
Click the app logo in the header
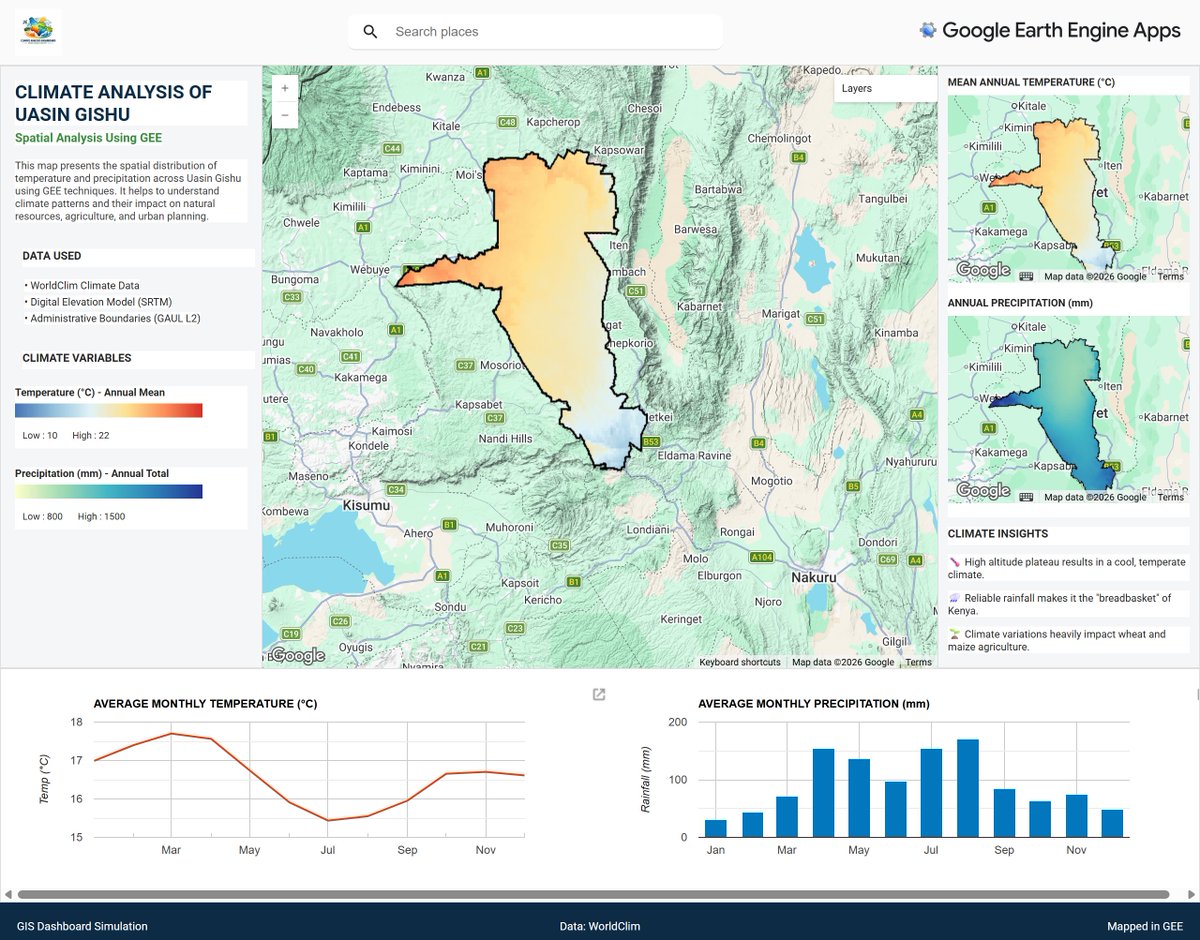coord(38,31)
